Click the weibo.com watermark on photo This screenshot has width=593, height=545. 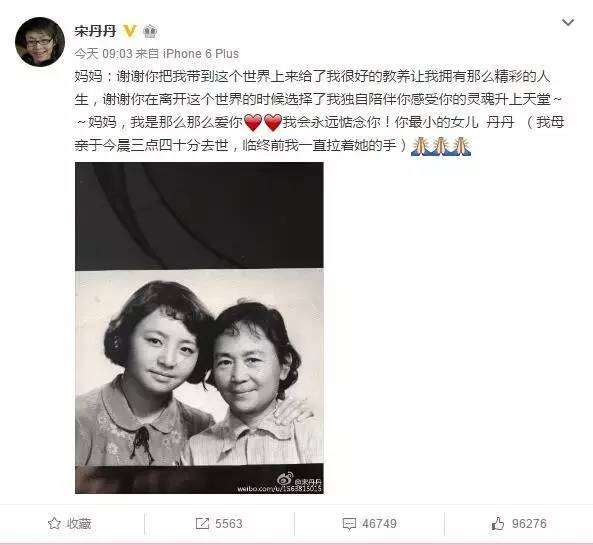click(279, 489)
